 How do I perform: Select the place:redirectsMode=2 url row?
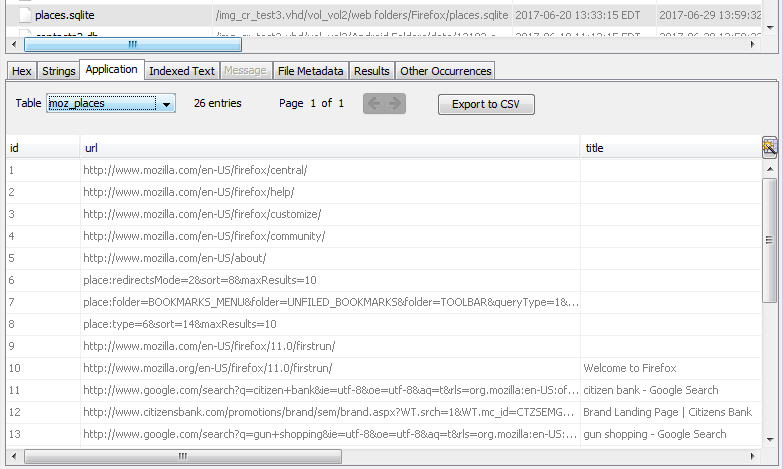[x=330, y=280]
